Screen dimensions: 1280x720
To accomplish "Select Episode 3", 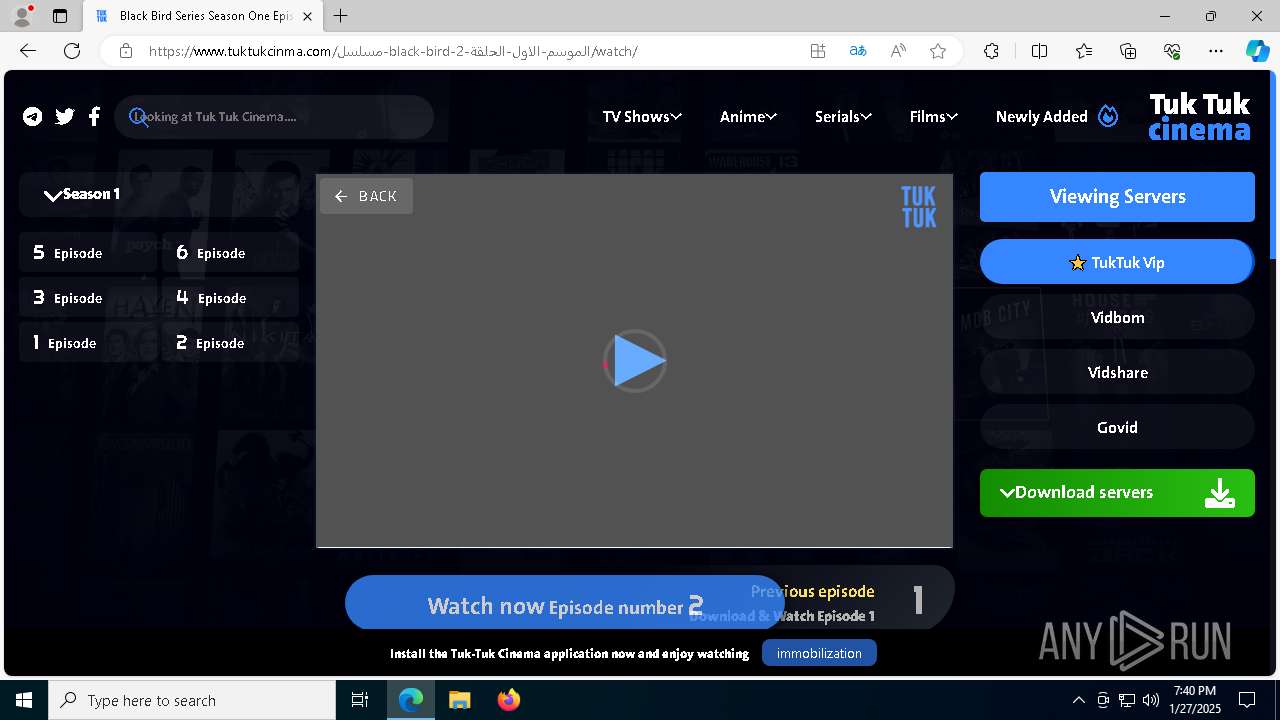I will tap(88, 298).
